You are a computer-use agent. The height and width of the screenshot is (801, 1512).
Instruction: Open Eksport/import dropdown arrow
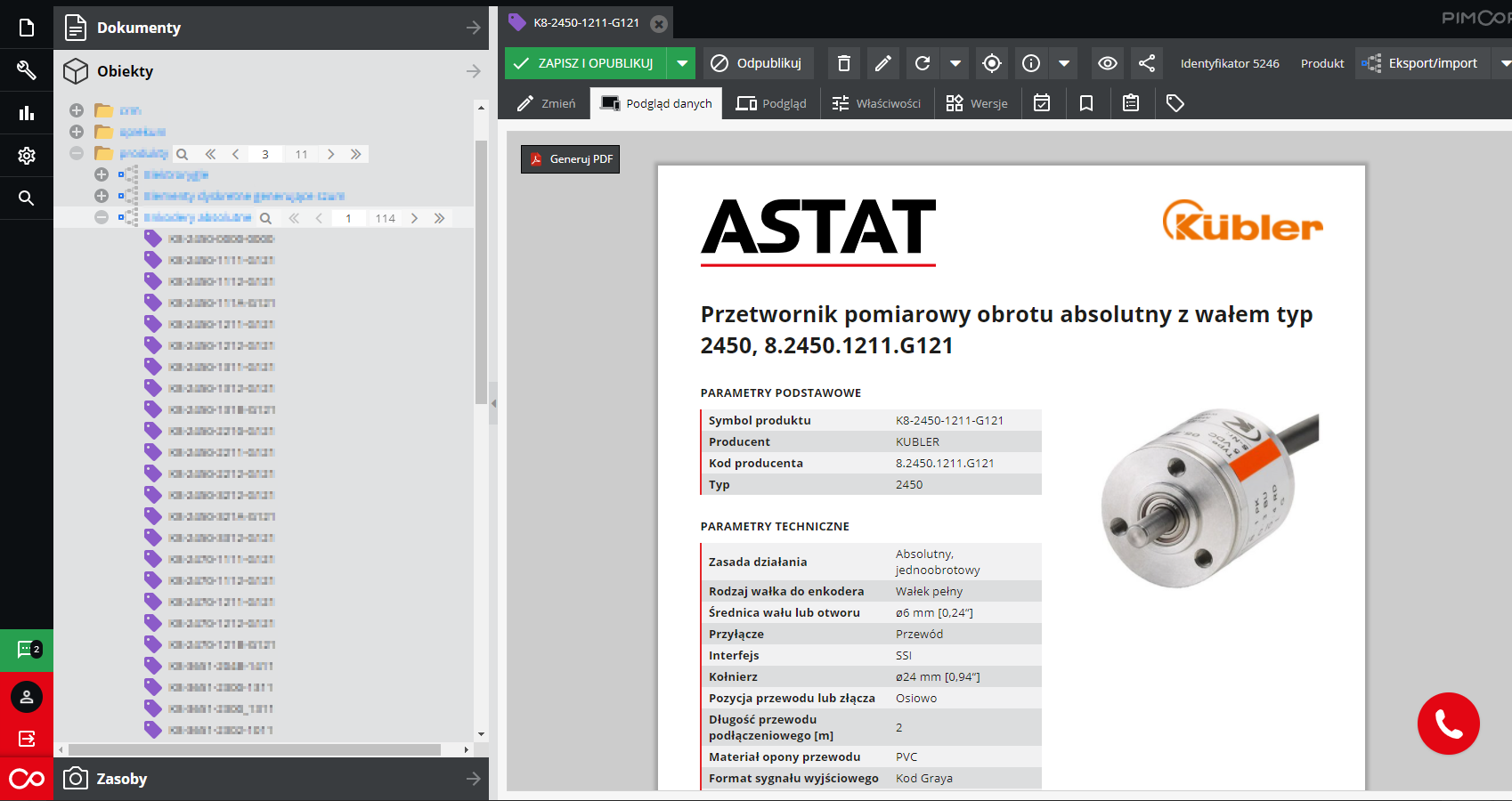1505,63
